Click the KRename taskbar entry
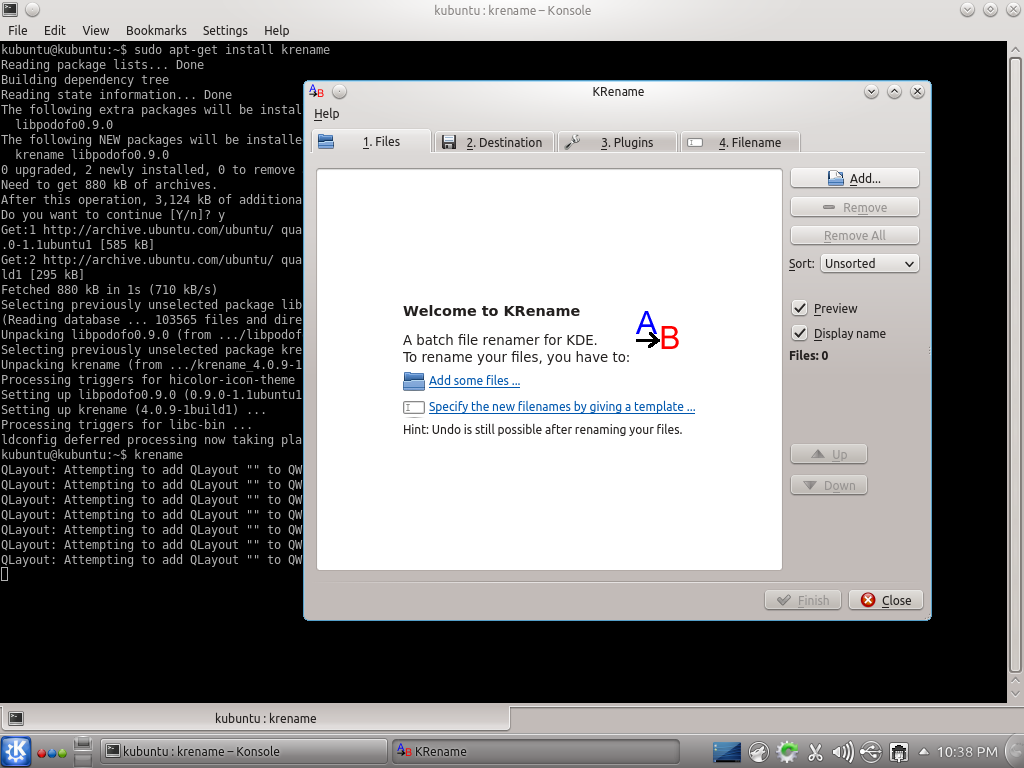Image resolution: width=1024 pixels, height=768 pixels. point(535,751)
